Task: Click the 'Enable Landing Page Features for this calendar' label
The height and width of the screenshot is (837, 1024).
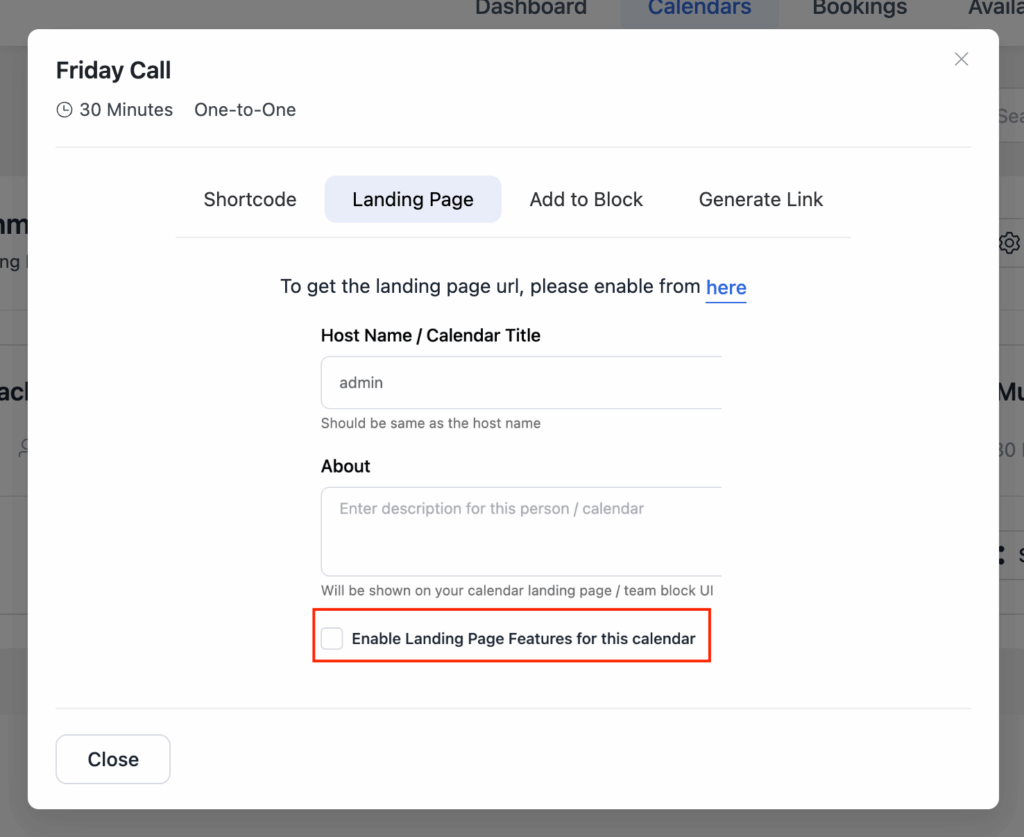Action: 523,639
